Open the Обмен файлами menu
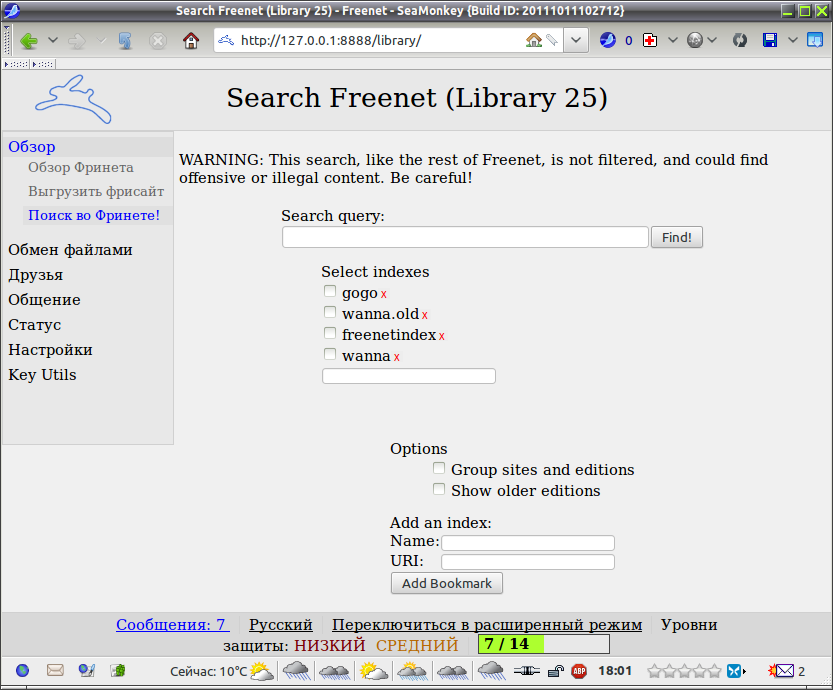The width and height of the screenshot is (833, 690). coord(70,250)
